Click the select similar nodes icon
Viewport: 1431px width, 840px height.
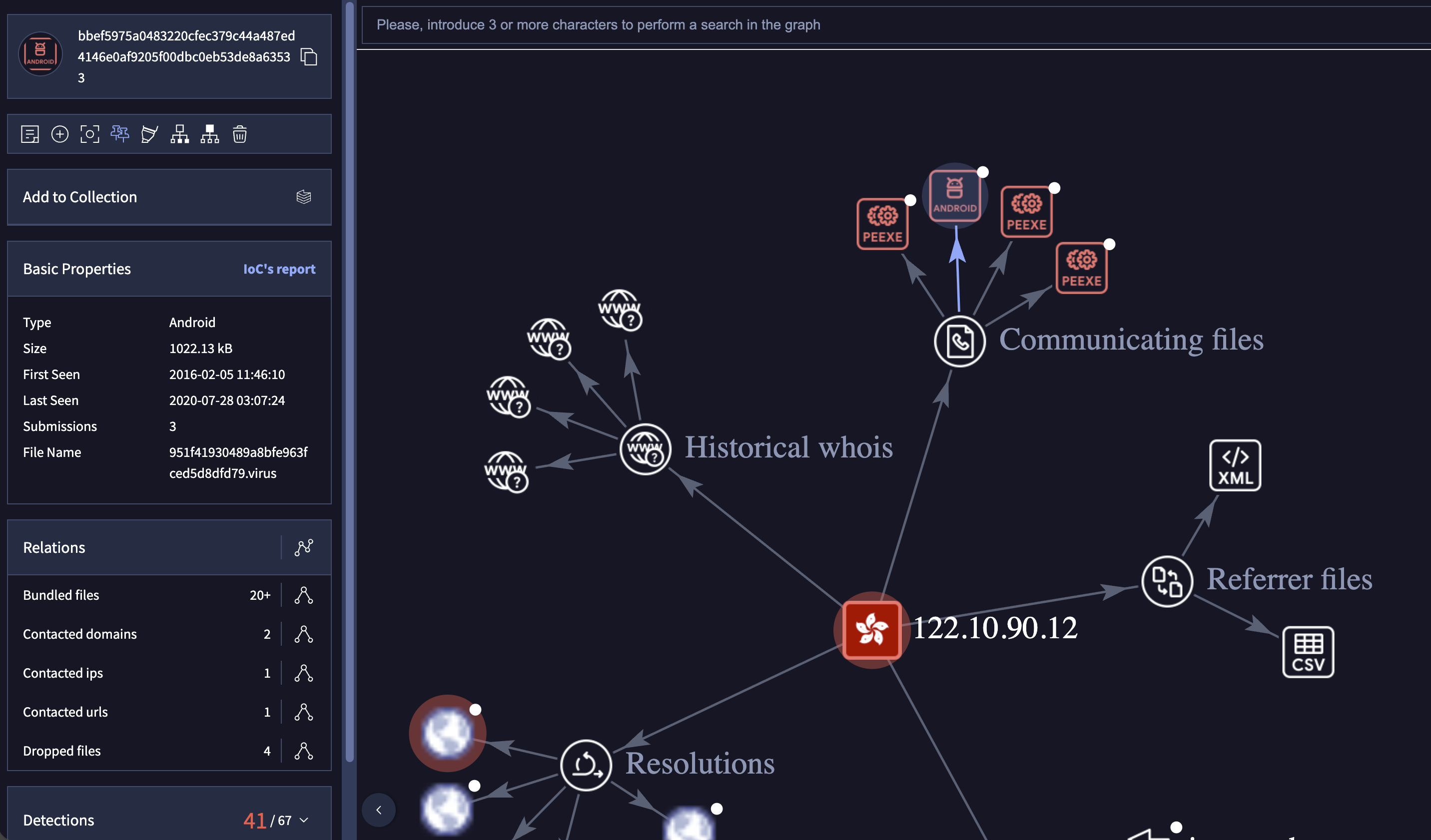149,134
